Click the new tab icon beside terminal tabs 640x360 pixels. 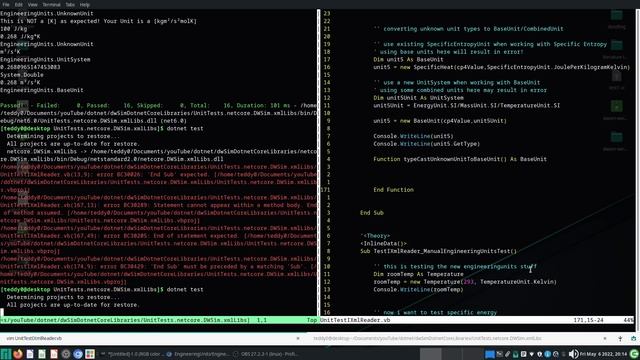(x=620, y=338)
